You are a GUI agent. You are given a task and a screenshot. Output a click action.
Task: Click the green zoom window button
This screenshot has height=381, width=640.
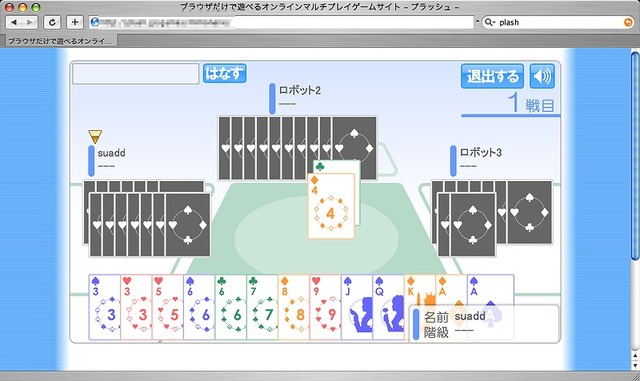click(36, 7)
